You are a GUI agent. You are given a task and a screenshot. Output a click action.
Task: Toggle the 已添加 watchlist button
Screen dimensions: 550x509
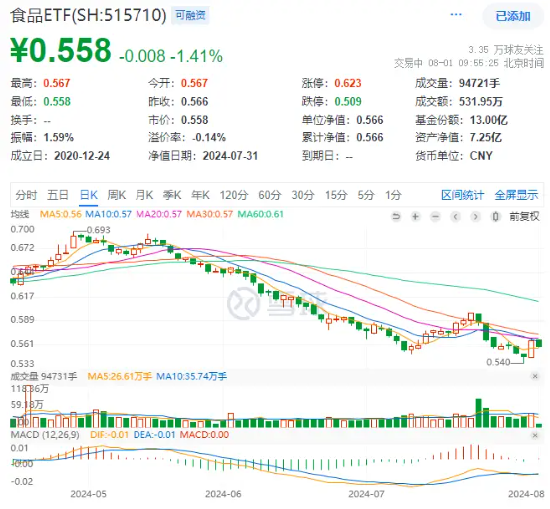click(513, 16)
